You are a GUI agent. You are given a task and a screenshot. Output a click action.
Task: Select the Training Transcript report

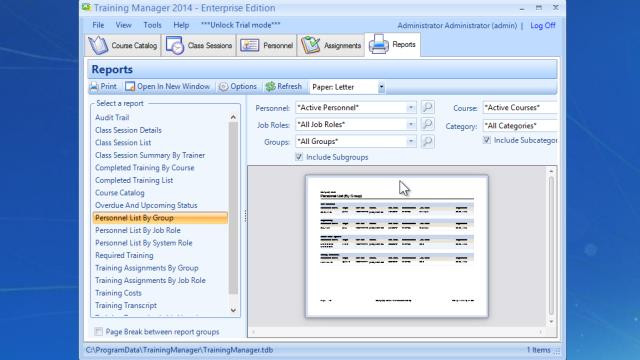126,305
